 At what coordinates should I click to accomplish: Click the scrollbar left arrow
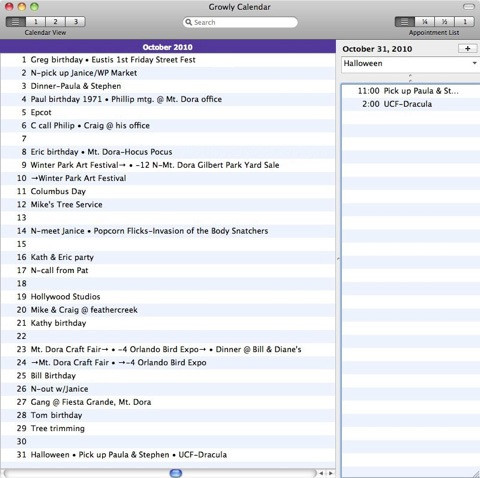[x=321, y=473]
